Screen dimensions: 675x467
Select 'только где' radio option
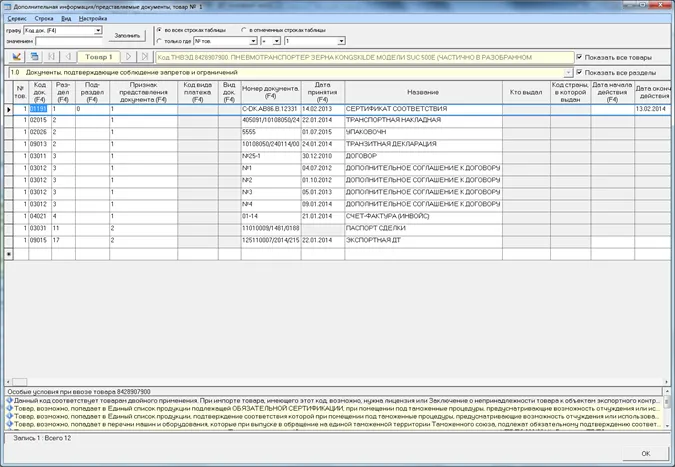point(159,41)
